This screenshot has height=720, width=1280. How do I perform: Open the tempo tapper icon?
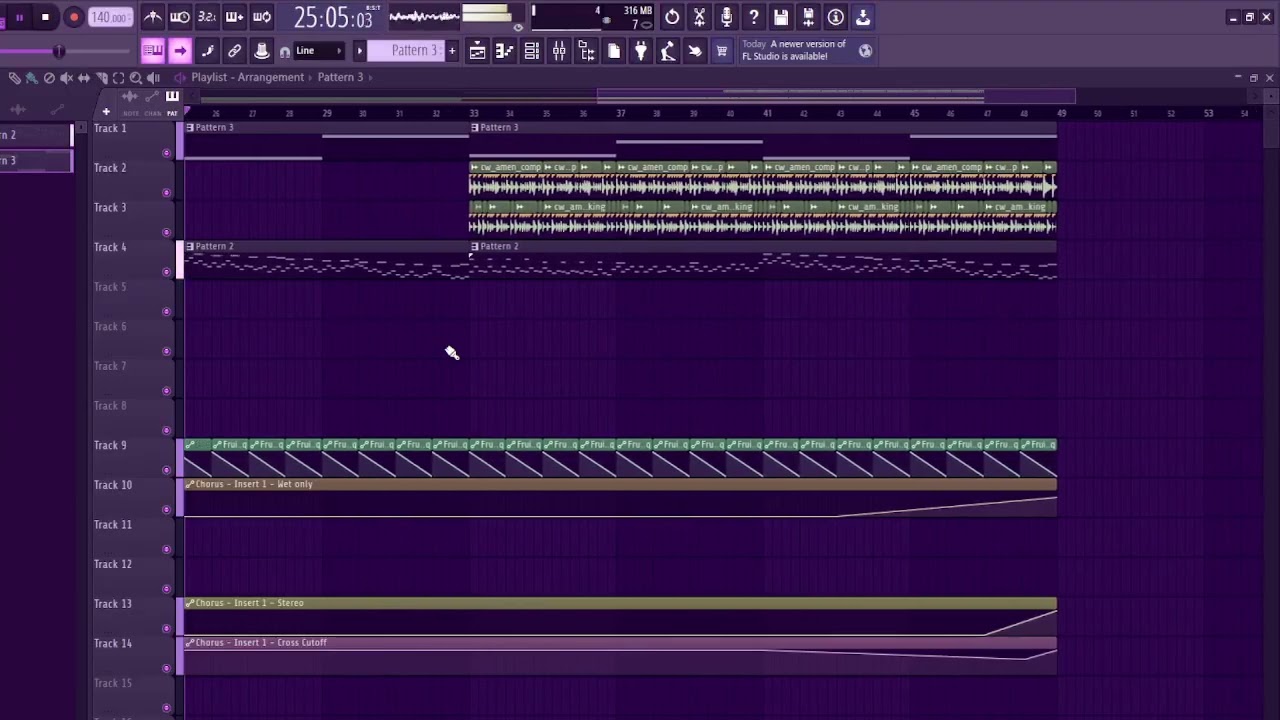668,51
